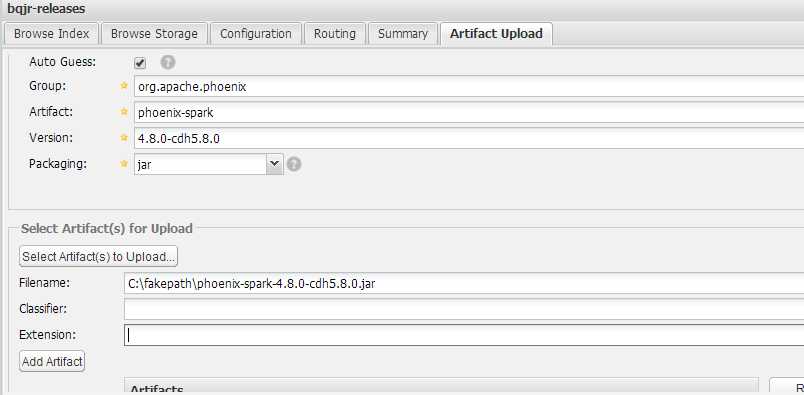This screenshot has height=395, width=804.
Task: Open the Packaging dropdown arrow
Action: pos(275,164)
